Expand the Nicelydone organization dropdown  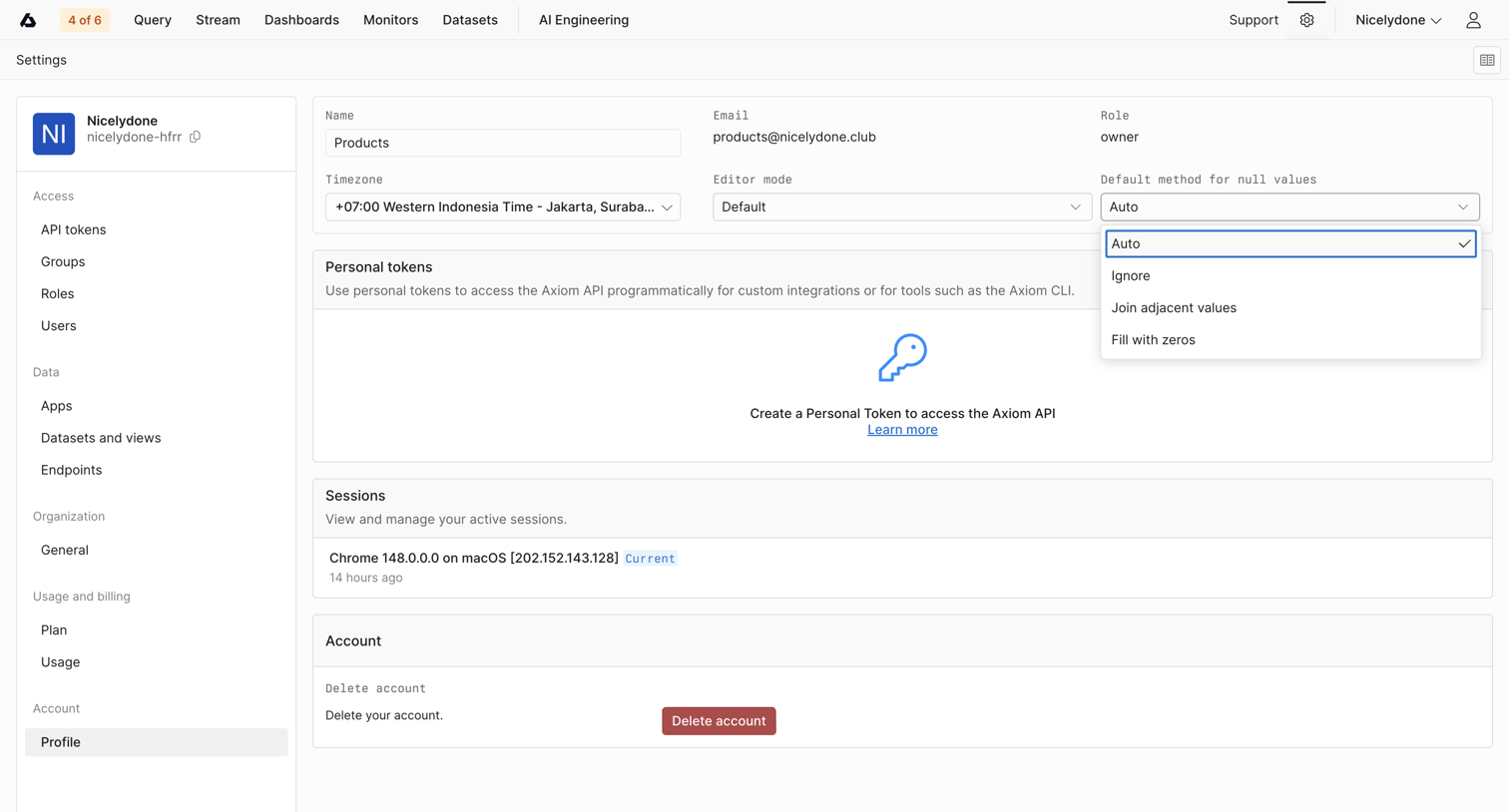point(1398,20)
